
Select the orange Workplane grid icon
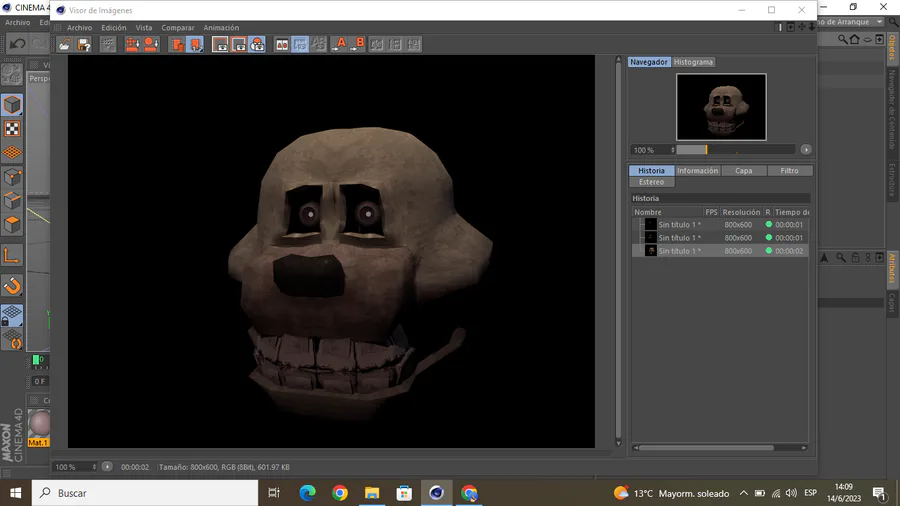pos(12,153)
